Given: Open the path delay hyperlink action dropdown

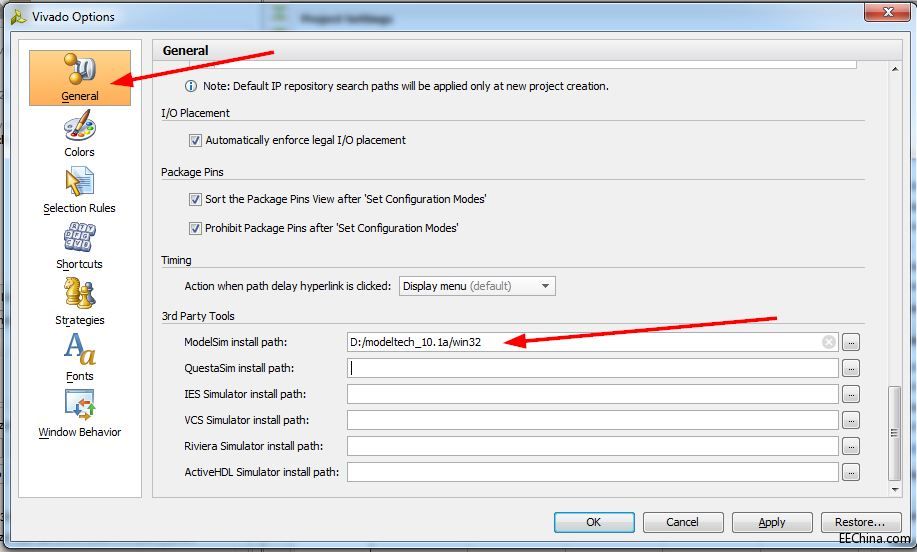Looking at the screenshot, I should [477, 286].
